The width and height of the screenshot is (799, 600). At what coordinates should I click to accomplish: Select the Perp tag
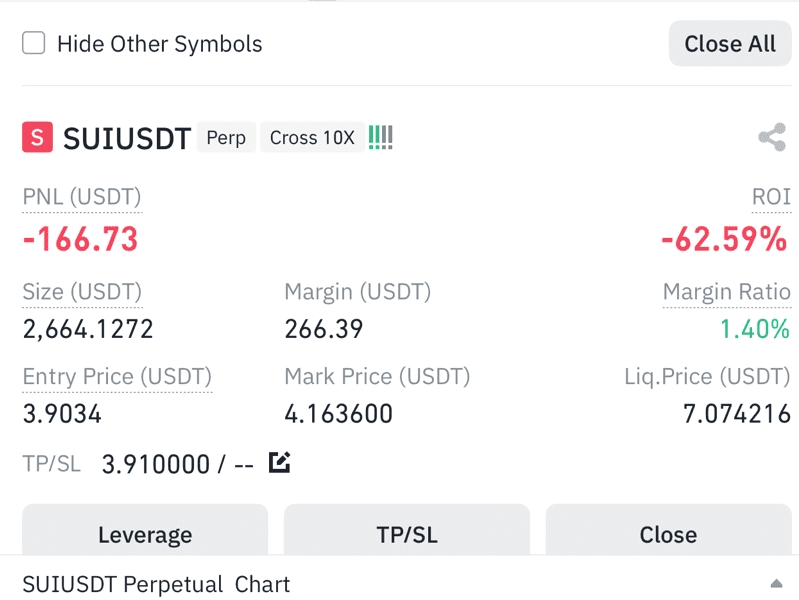(x=226, y=138)
